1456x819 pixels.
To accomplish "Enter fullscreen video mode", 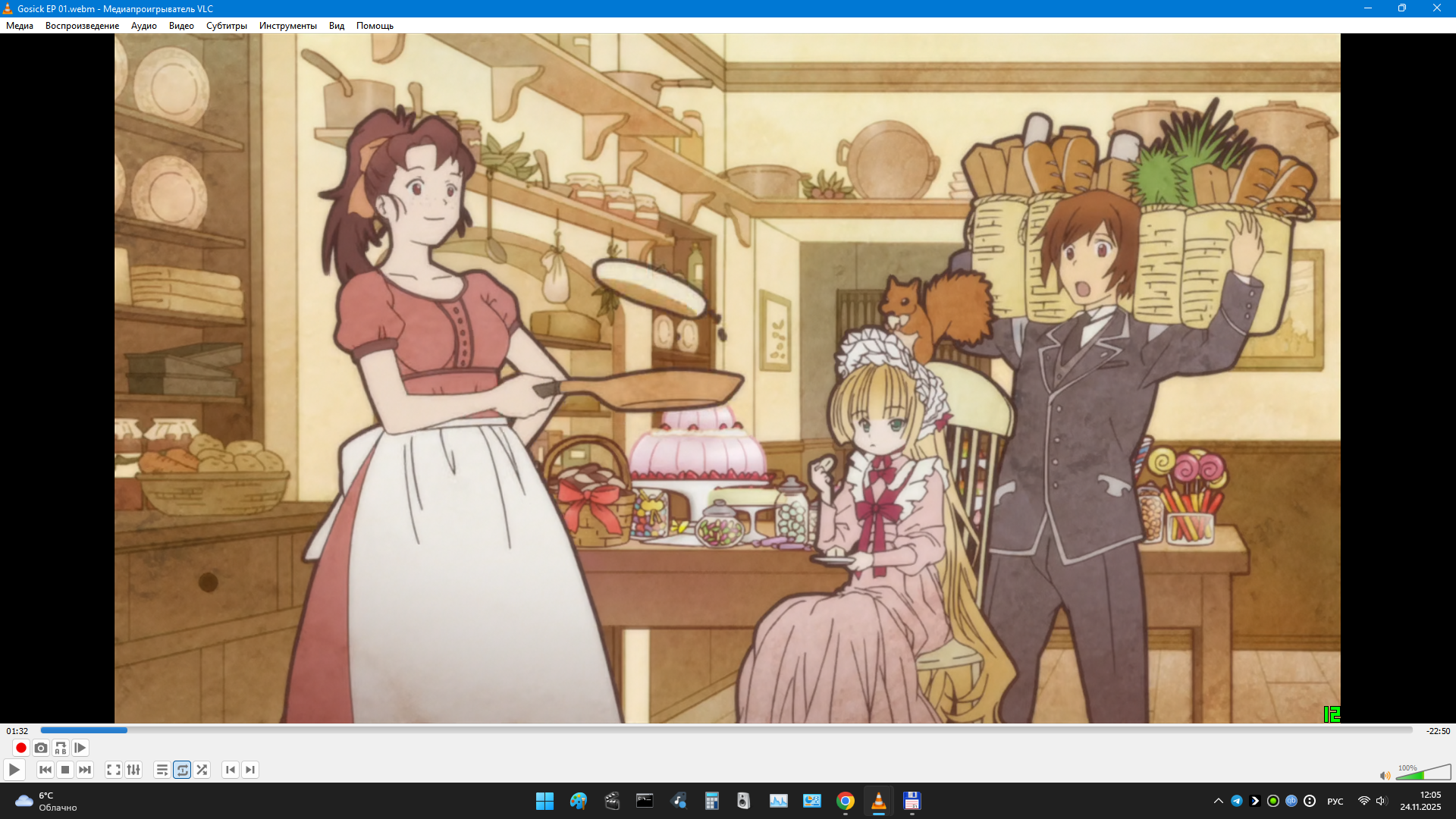I will tap(114, 770).
